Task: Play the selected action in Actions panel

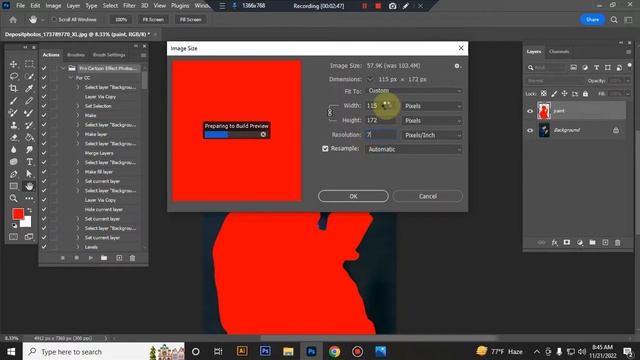Action: [91, 258]
